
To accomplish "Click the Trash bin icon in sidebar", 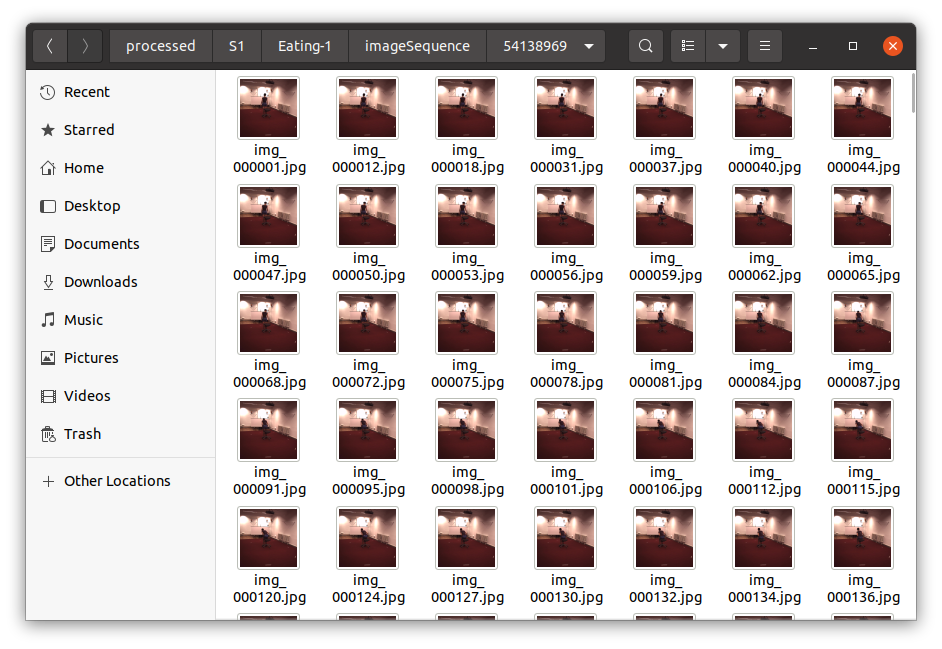I will pos(48,434).
